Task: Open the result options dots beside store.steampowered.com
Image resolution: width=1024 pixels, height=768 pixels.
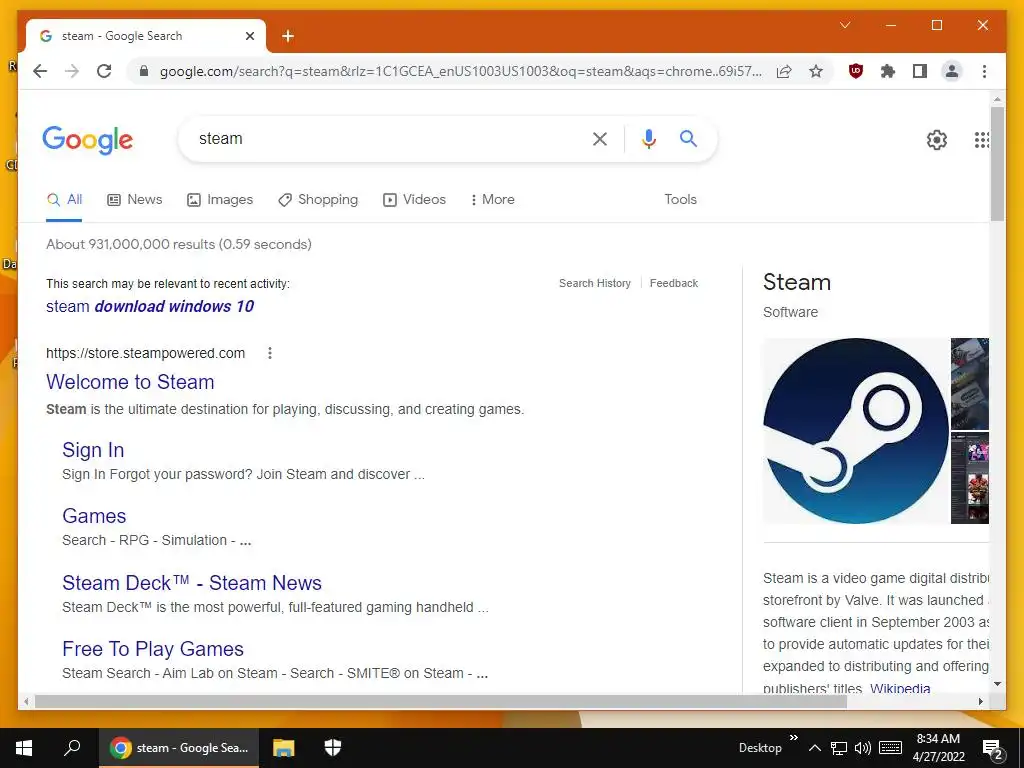Action: (x=270, y=353)
